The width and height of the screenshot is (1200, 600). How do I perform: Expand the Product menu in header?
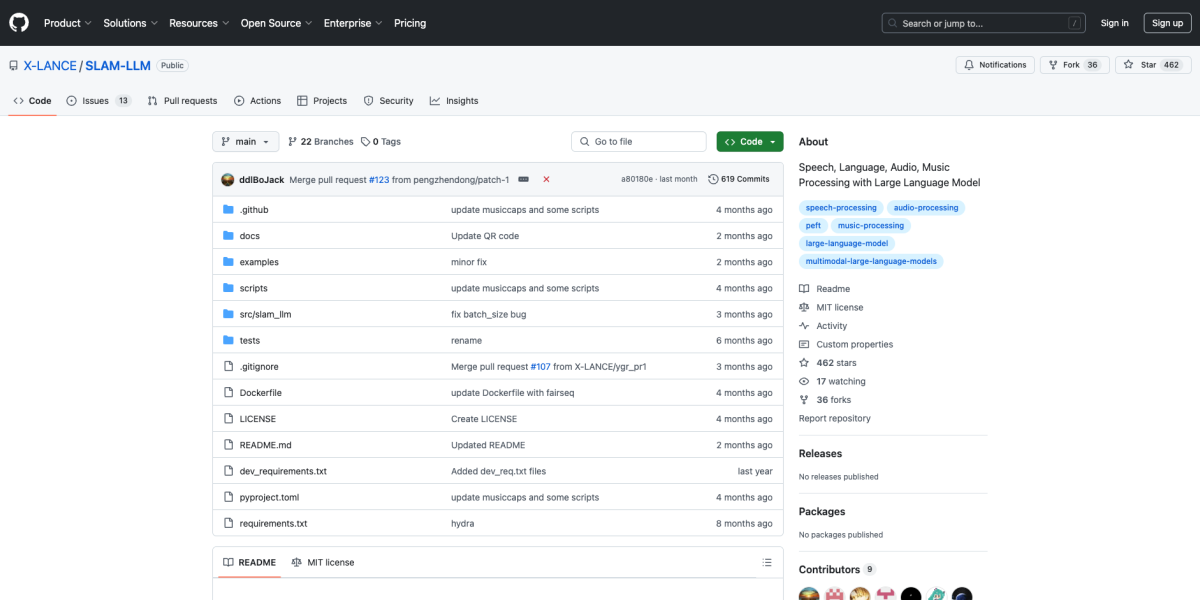click(x=67, y=23)
